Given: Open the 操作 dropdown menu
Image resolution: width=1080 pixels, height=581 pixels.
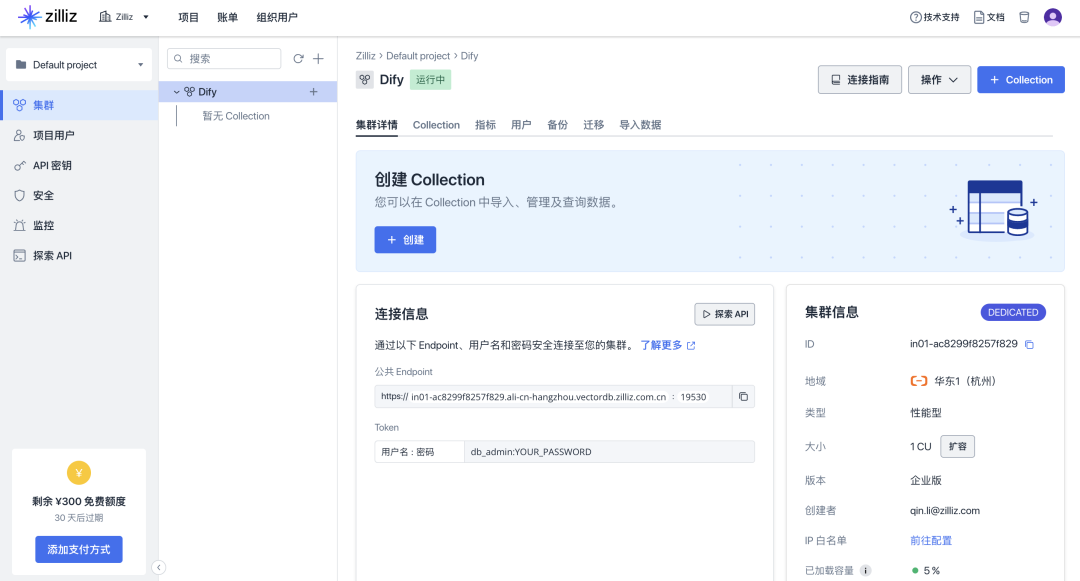Looking at the screenshot, I should [938, 79].
